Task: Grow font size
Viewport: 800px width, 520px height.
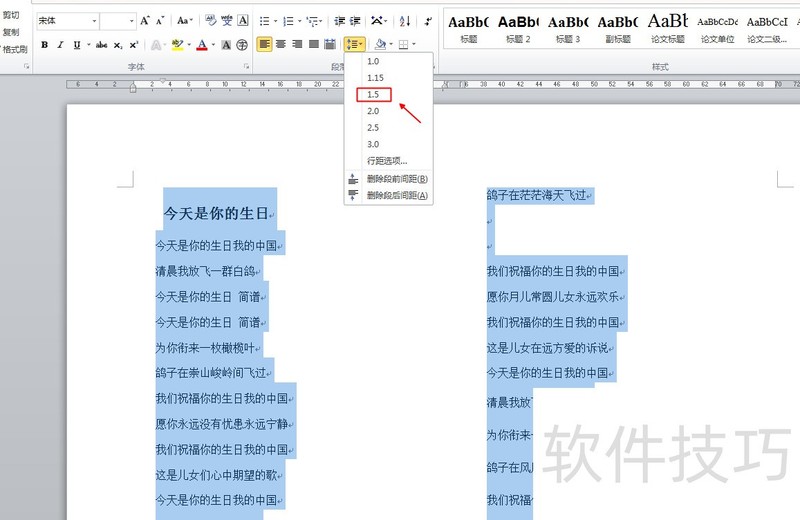Action: coord(145,21)
